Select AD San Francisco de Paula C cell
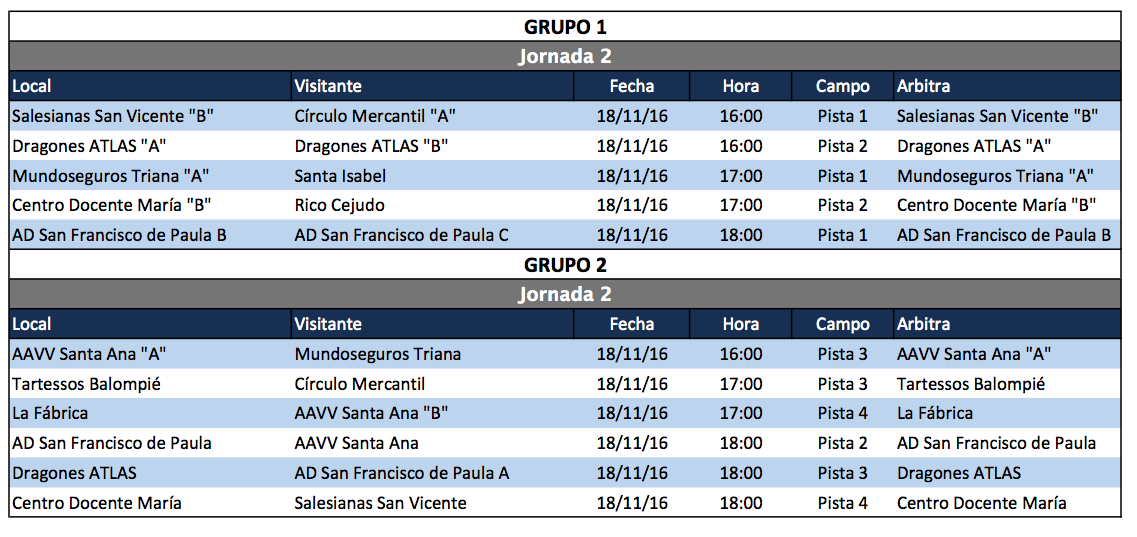Screen dimensions: 1137x537 (x=401, y=235)
